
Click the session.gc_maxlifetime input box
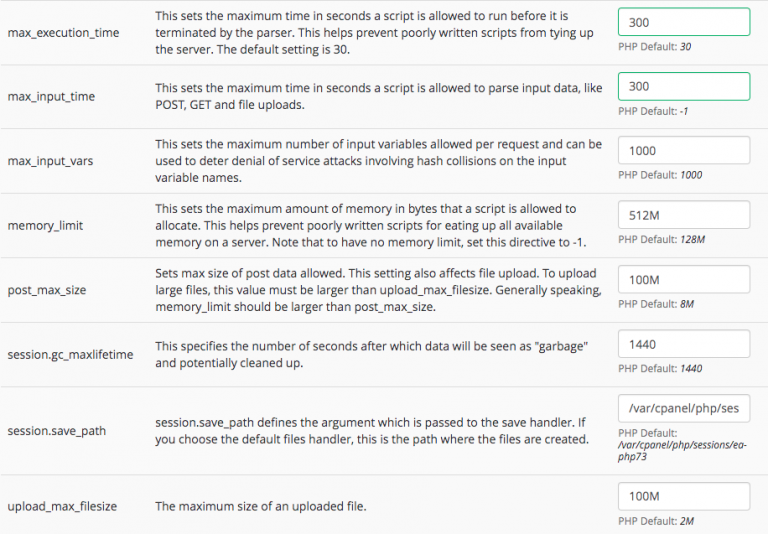pos(684,344)
